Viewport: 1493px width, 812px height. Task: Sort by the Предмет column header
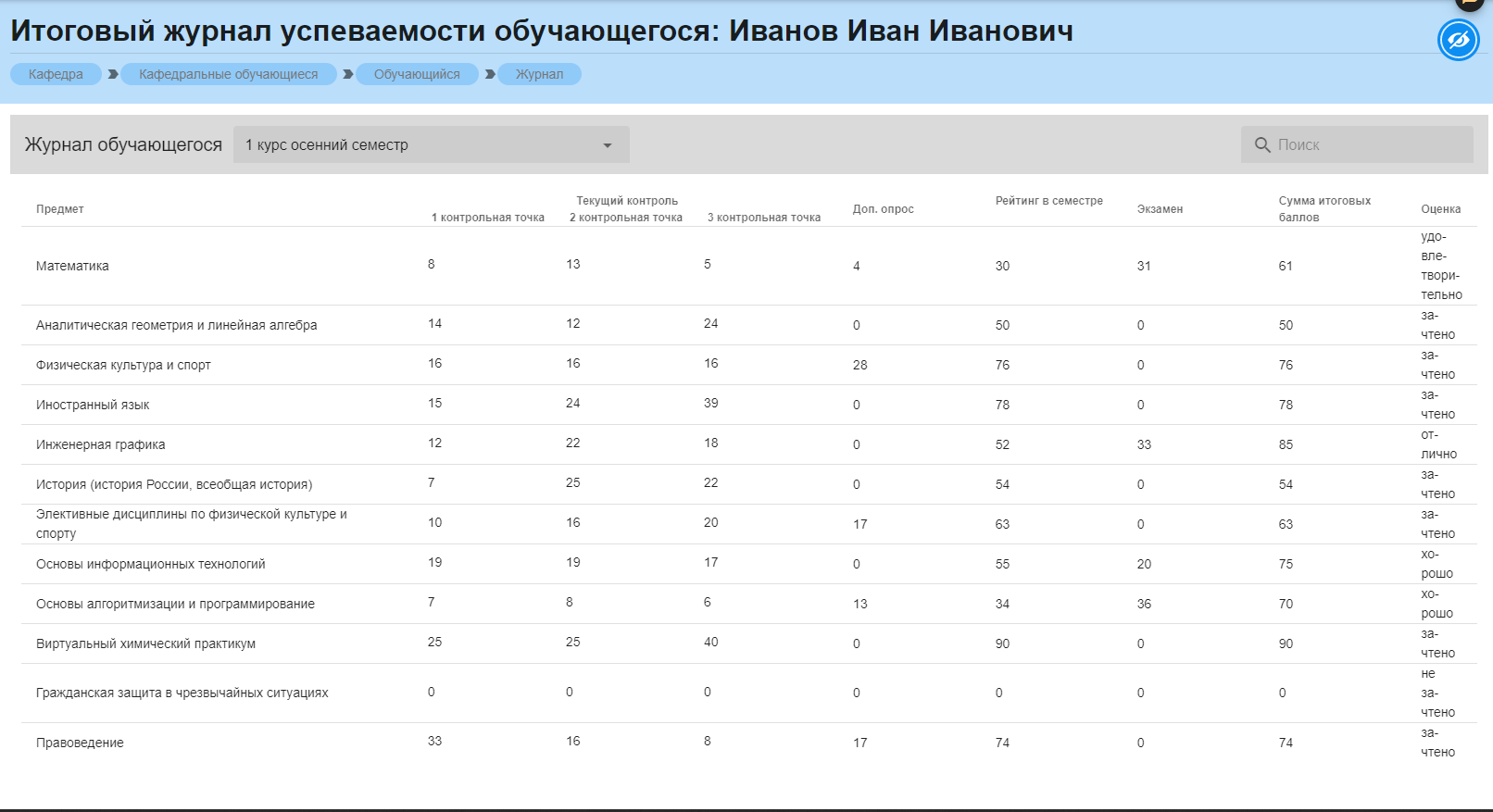tap(60, 209)
